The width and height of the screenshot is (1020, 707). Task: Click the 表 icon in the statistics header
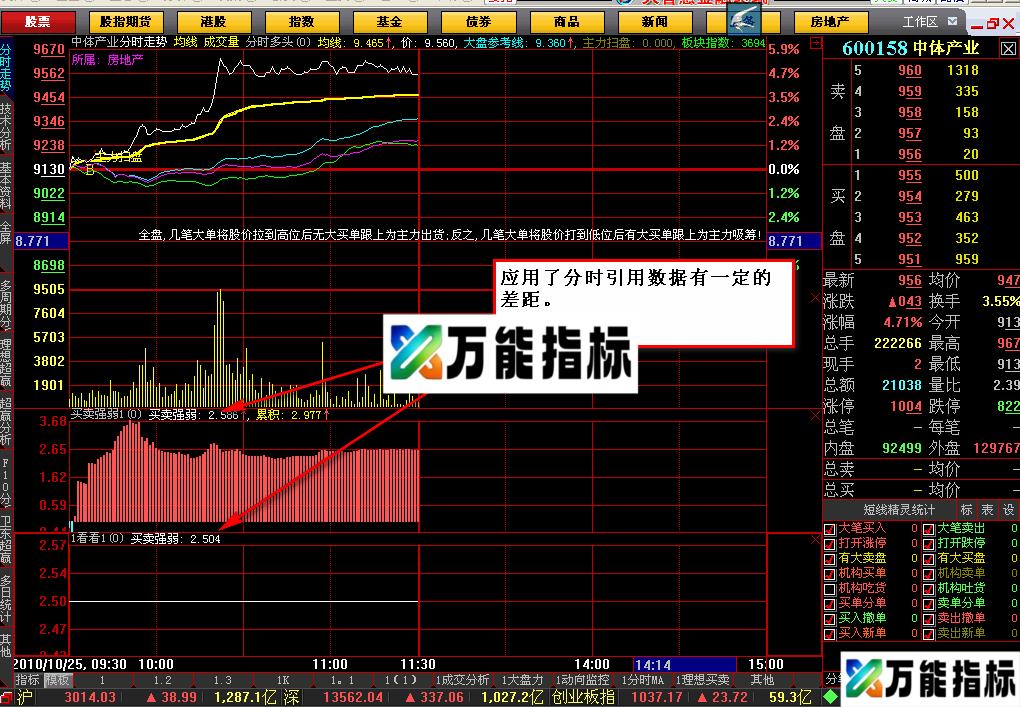(x=987, y=510)
